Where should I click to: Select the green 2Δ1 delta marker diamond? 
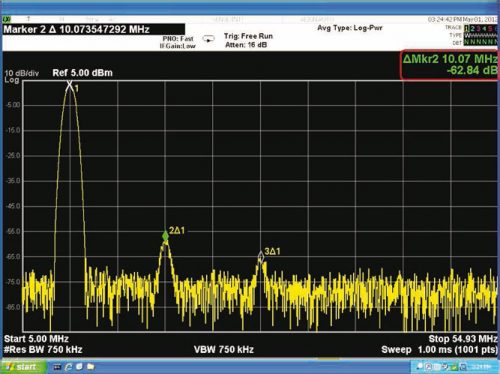click(165, 236)
